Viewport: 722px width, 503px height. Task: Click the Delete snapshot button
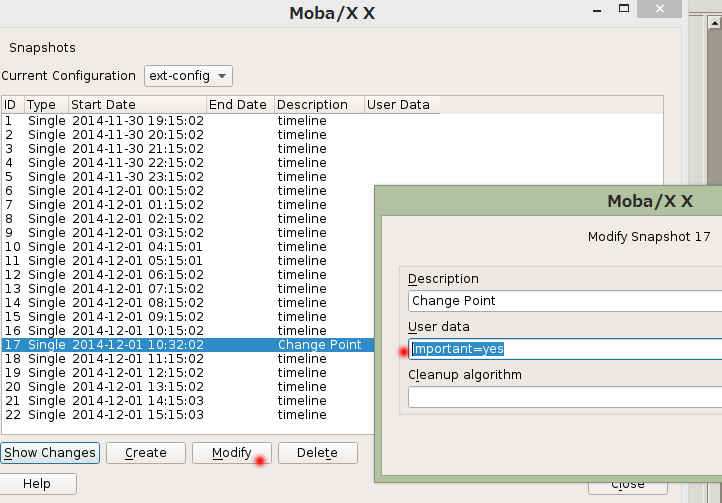point(318,453)
